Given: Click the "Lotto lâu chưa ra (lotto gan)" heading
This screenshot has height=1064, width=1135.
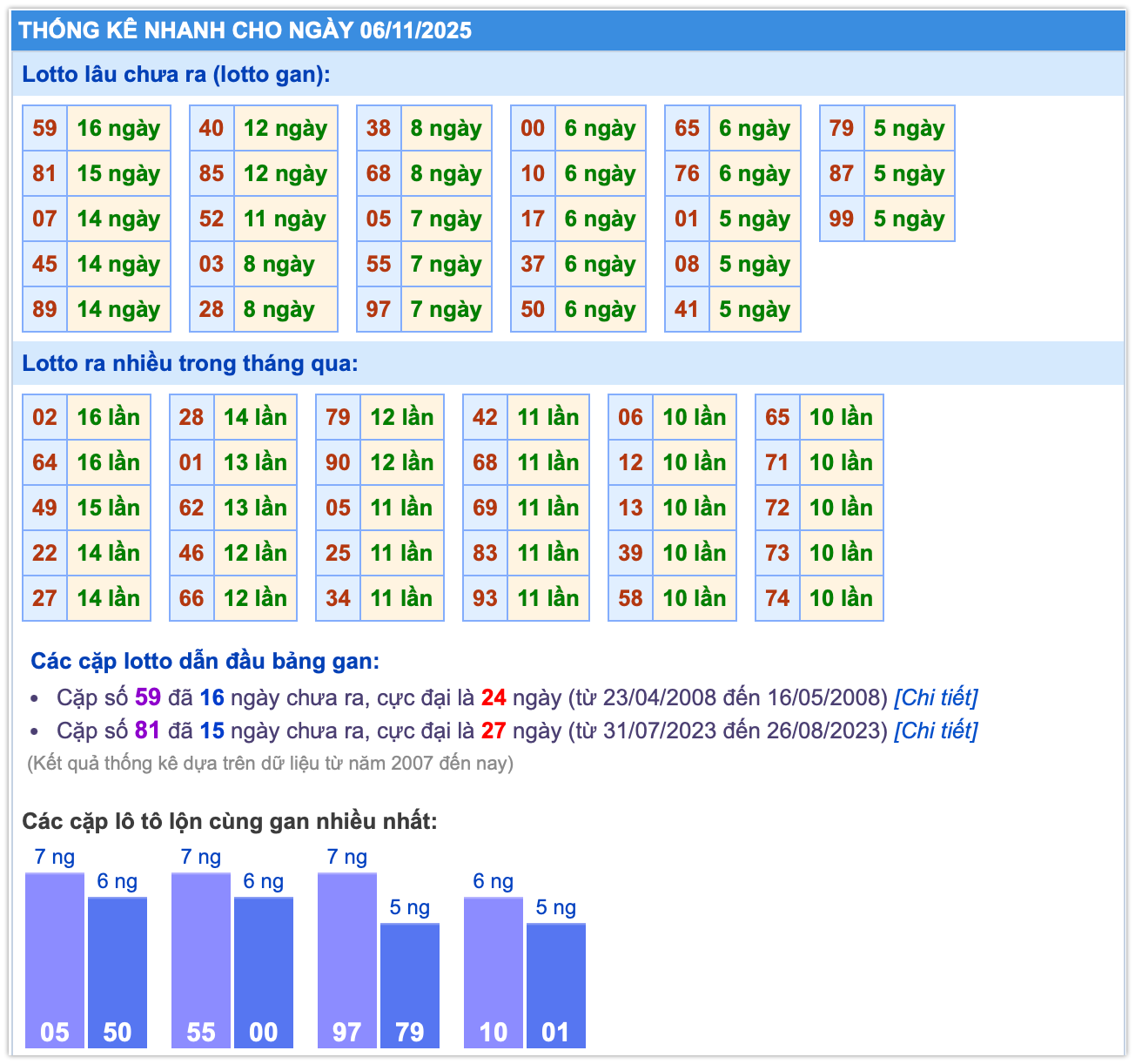Looking at the screenshot, I should coord(176,75).
